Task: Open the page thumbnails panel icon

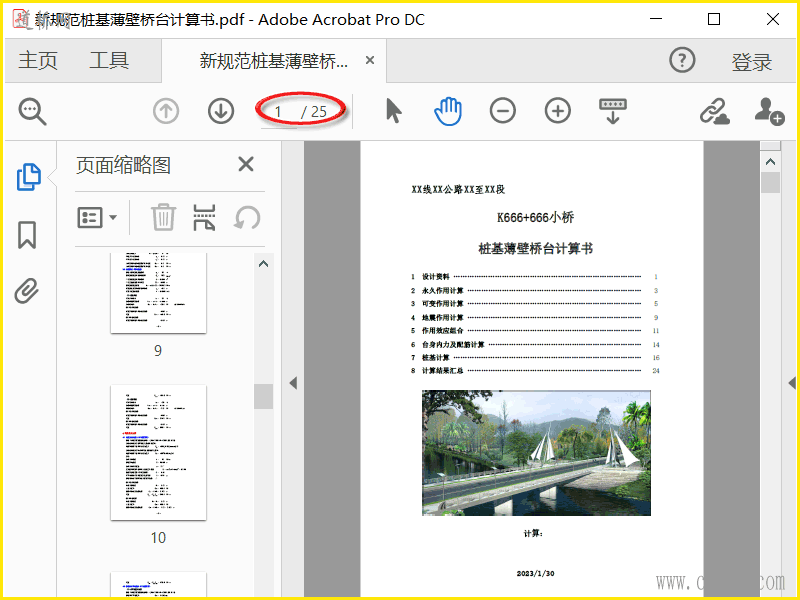Action: point(29,177)
